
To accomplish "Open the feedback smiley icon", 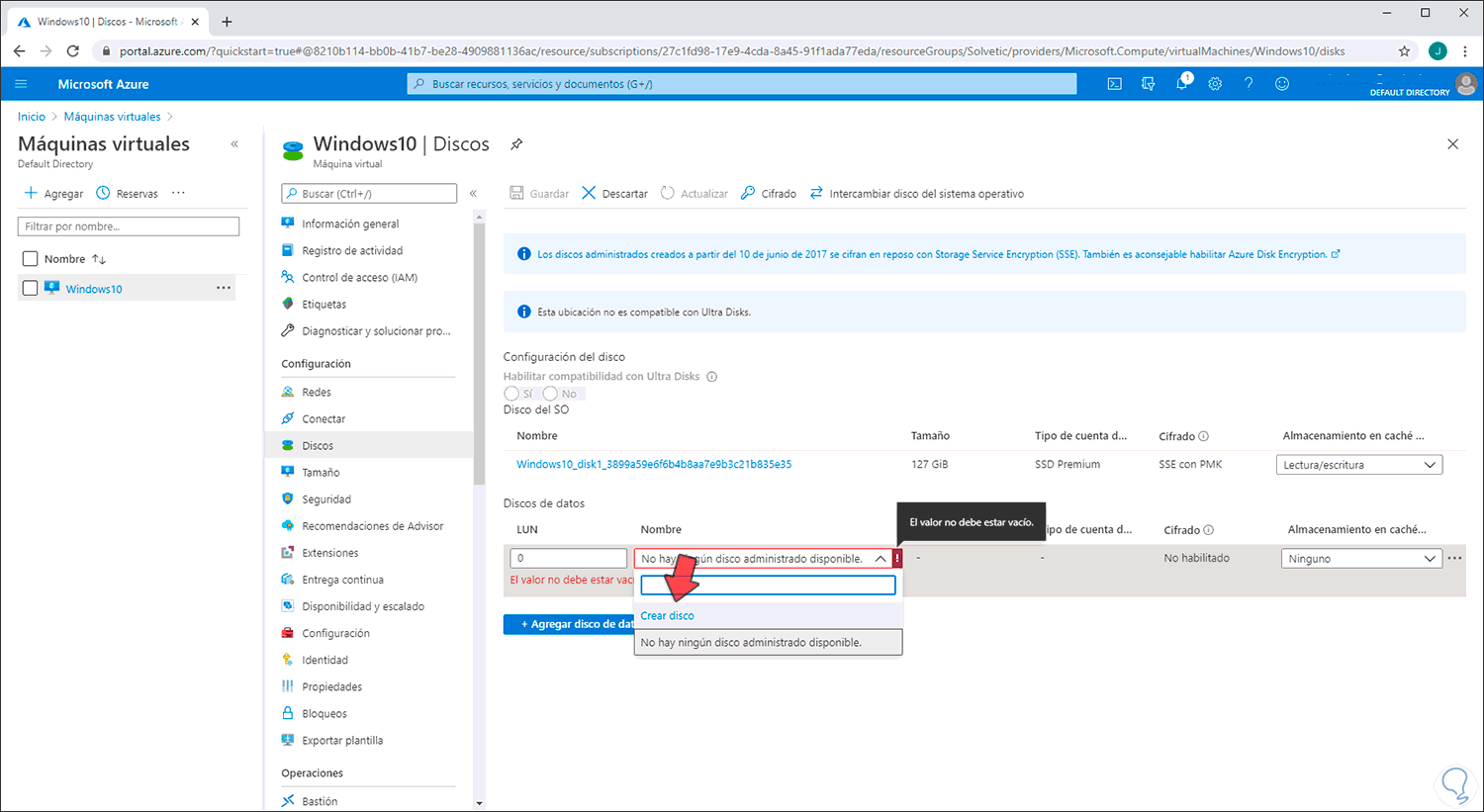I will [x=1282, y=84].
